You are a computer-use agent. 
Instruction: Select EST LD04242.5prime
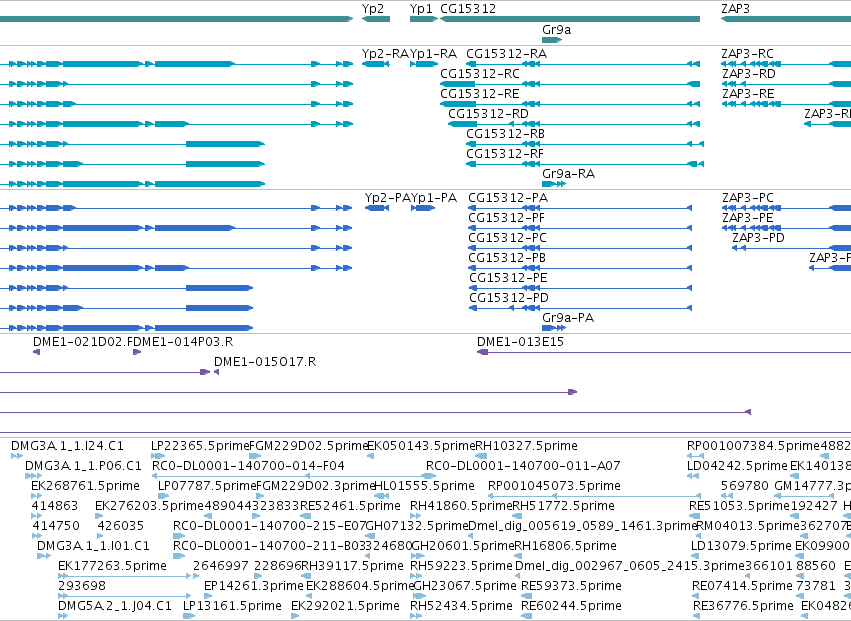[x=737, y=466]
